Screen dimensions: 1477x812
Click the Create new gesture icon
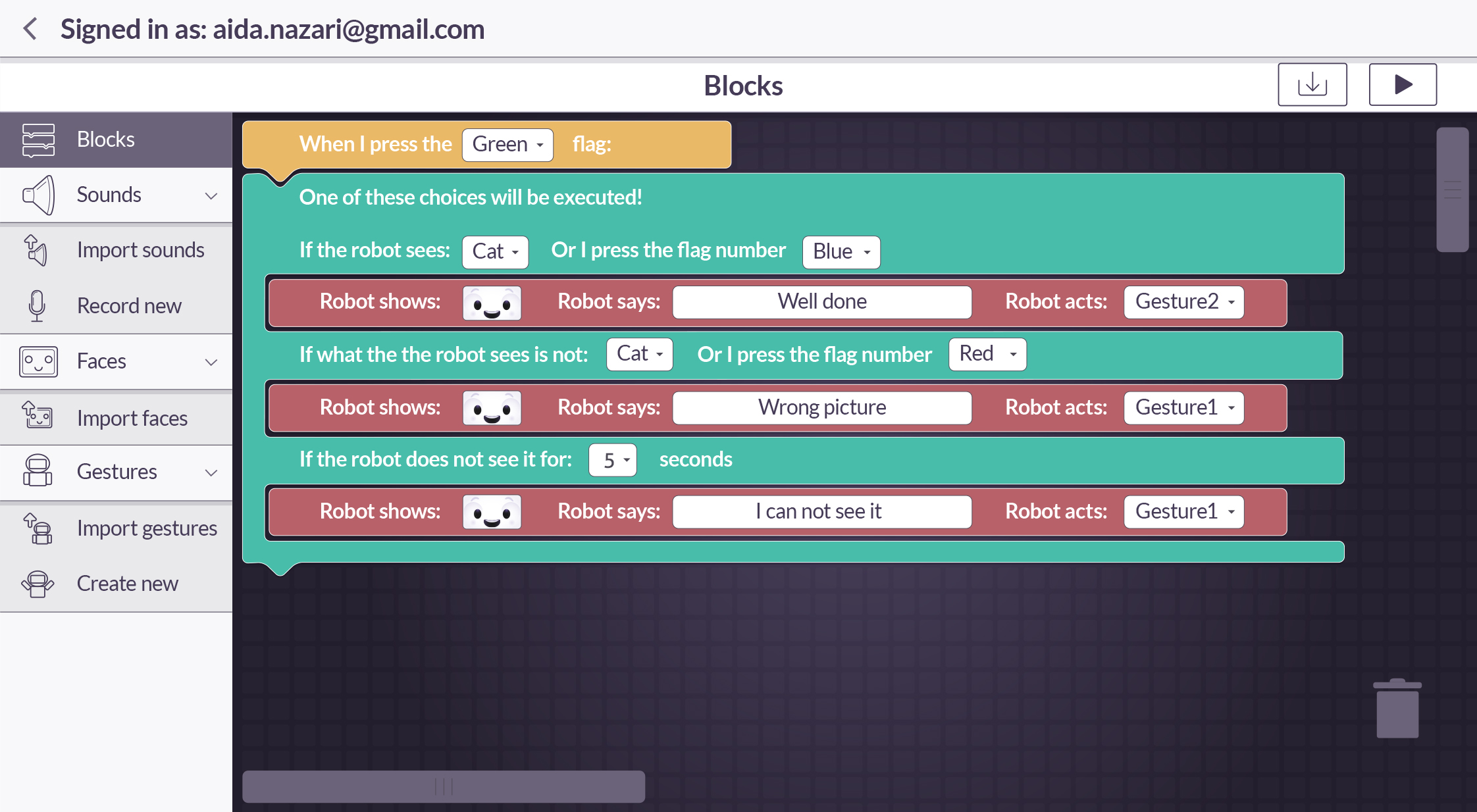tap(37, 584)
